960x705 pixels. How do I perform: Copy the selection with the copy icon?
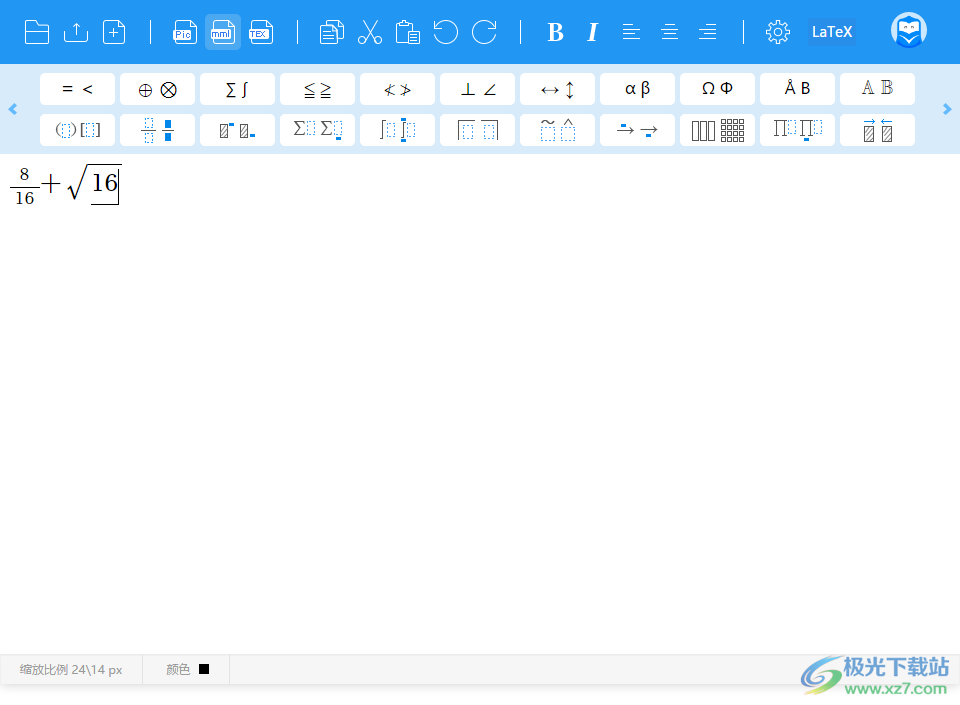pyautogui.click(x=332, y=32)
